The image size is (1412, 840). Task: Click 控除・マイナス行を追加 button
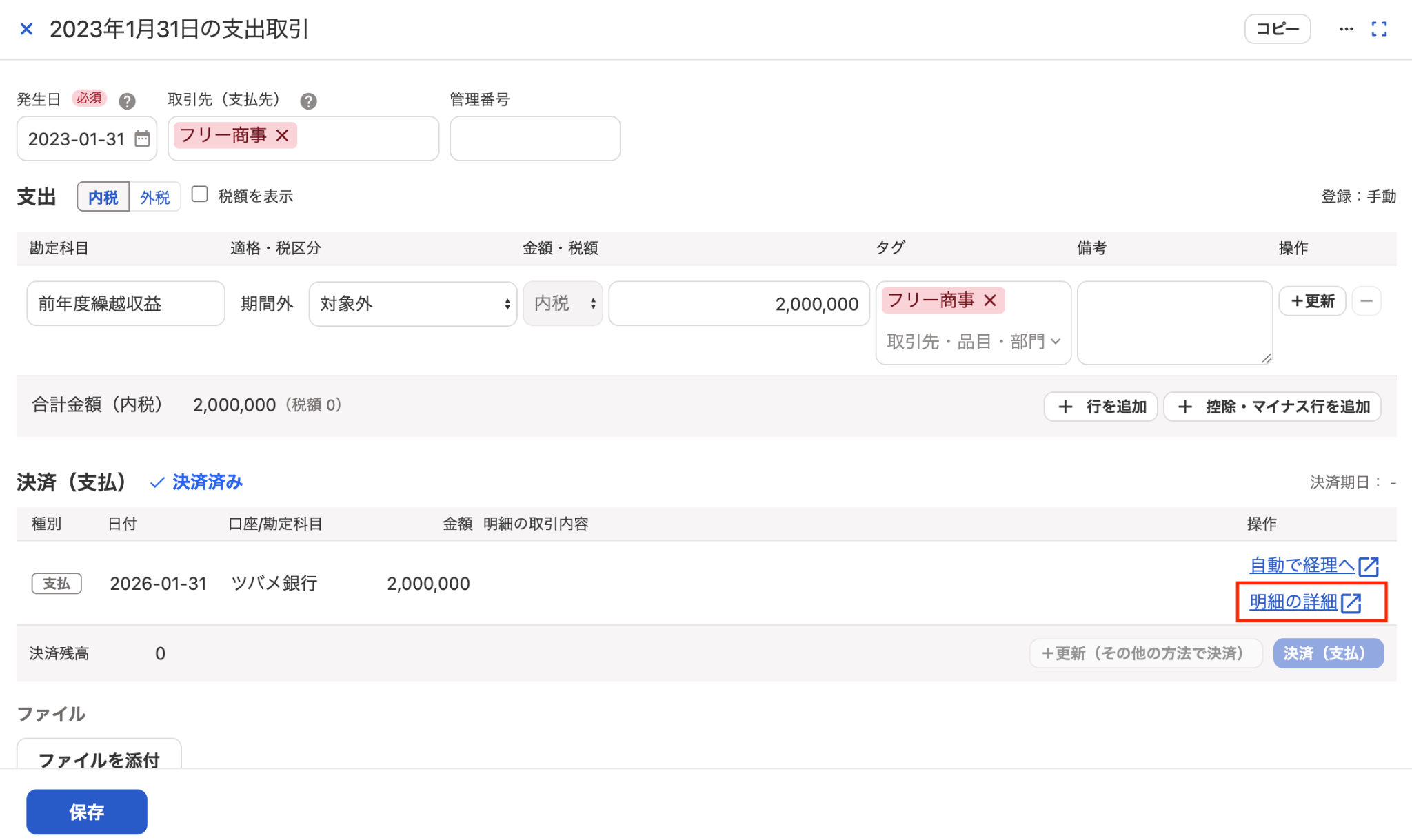click(x=1272, y=407)
